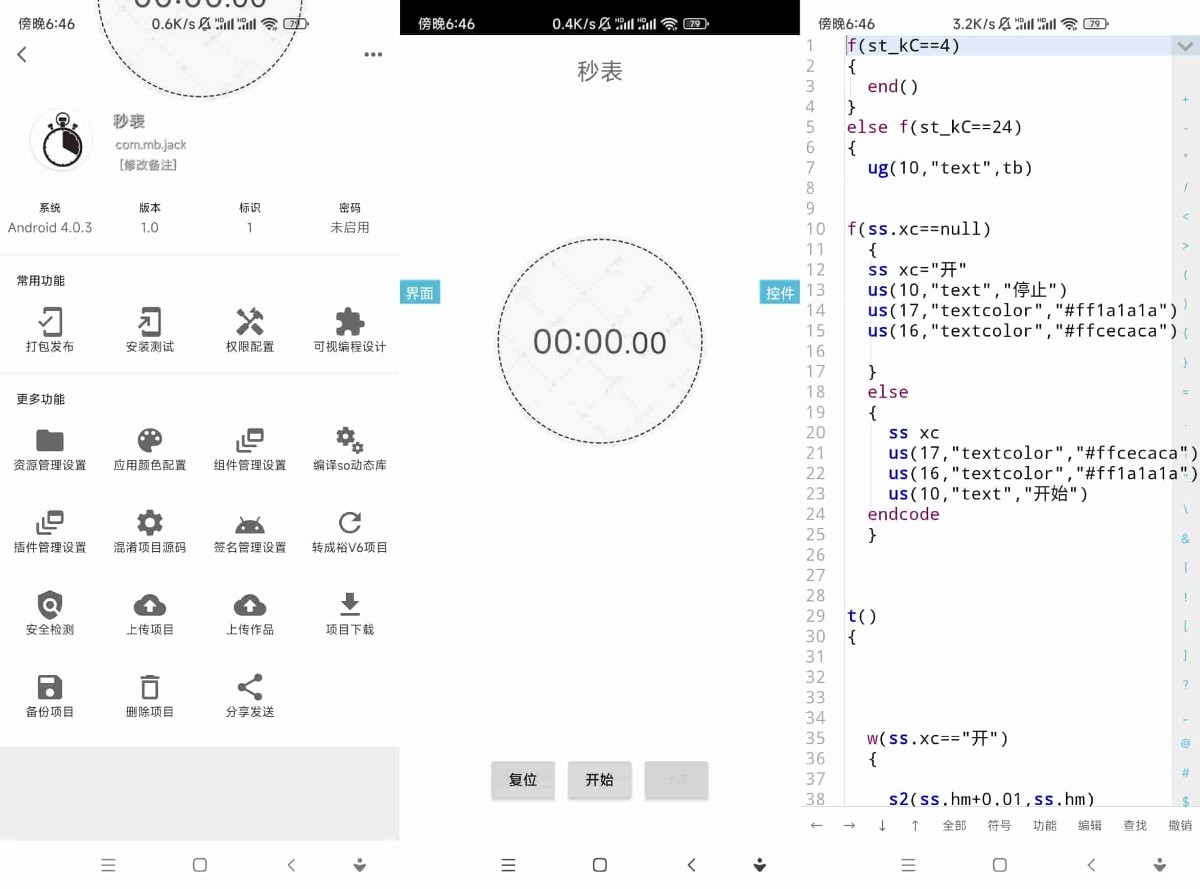1200x889 pixels.
Task: Select 备份项目 backup project
Action: [x=50, y=696]
